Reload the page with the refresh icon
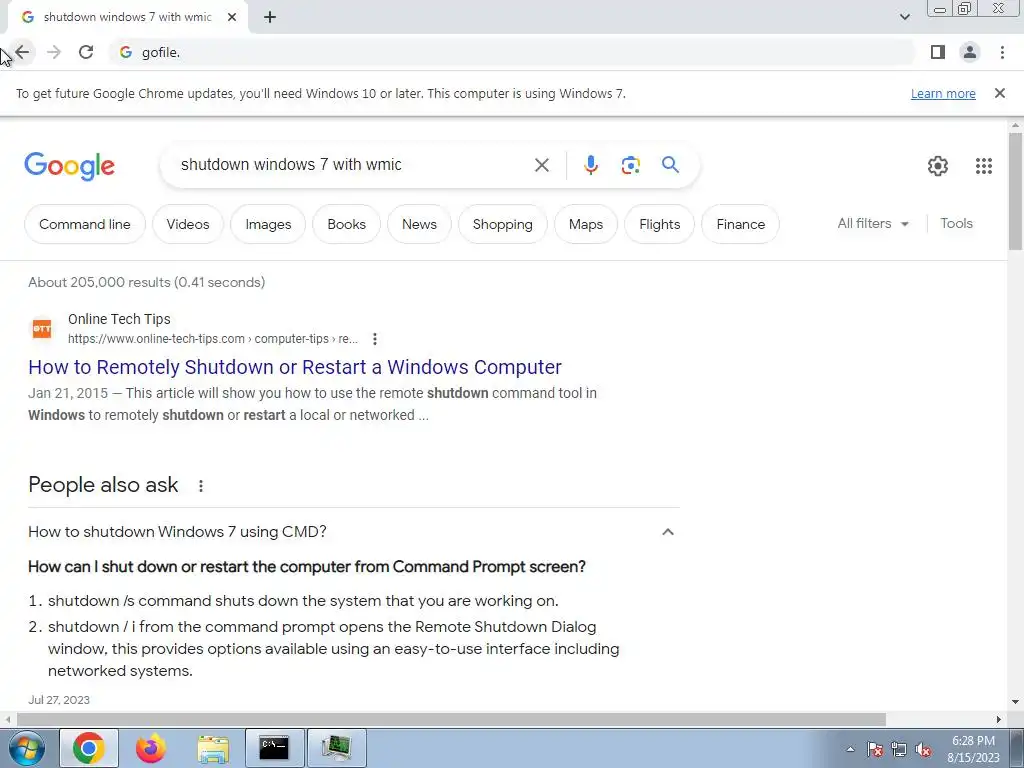The width and height of the screenshot is (1024, 768). click(x=86, y=52)
